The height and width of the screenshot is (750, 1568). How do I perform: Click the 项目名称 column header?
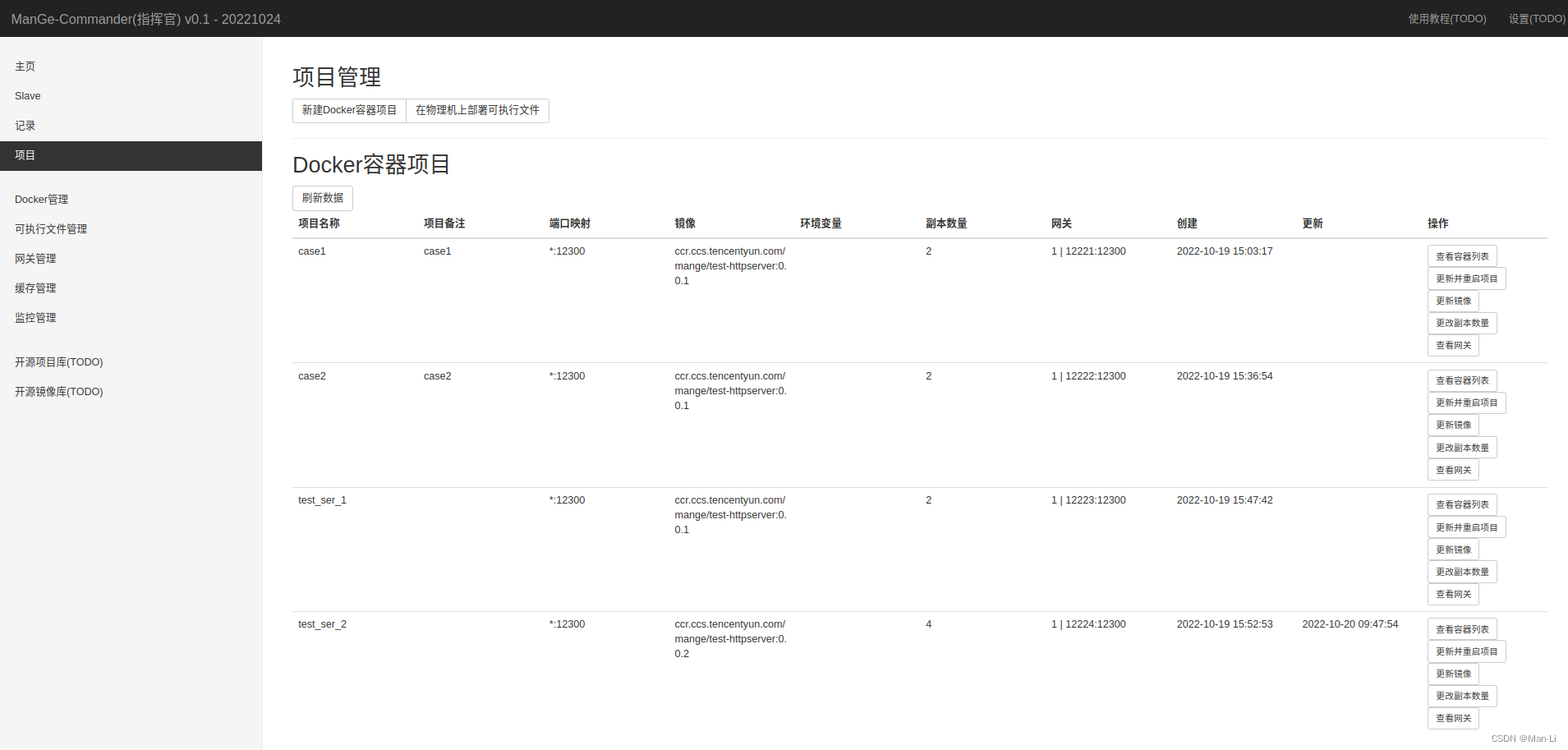coord(319,223)
